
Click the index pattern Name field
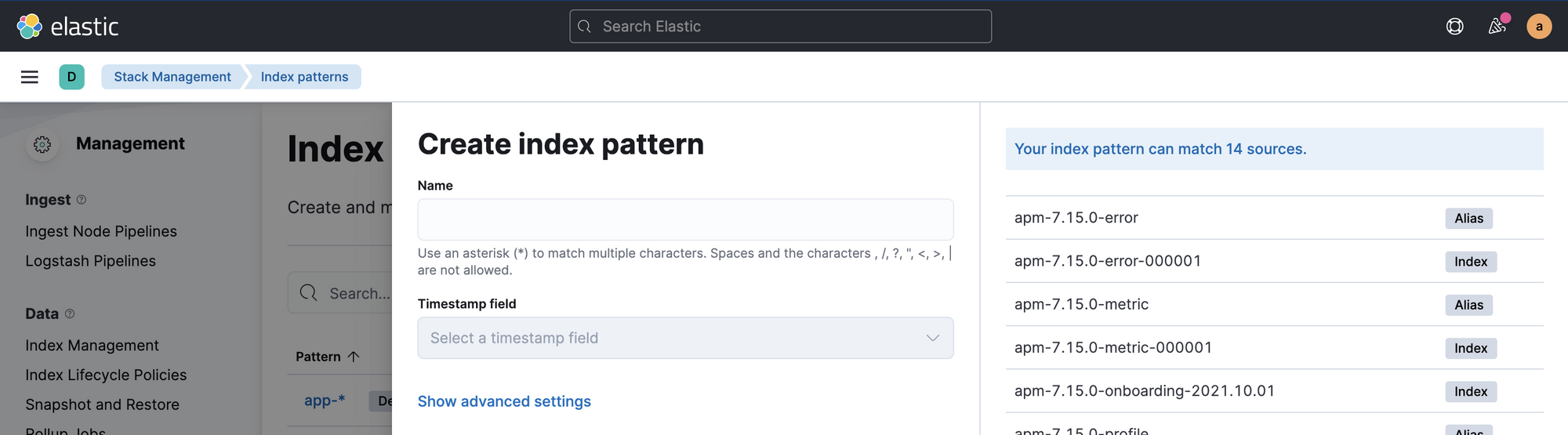coord(685,219)
